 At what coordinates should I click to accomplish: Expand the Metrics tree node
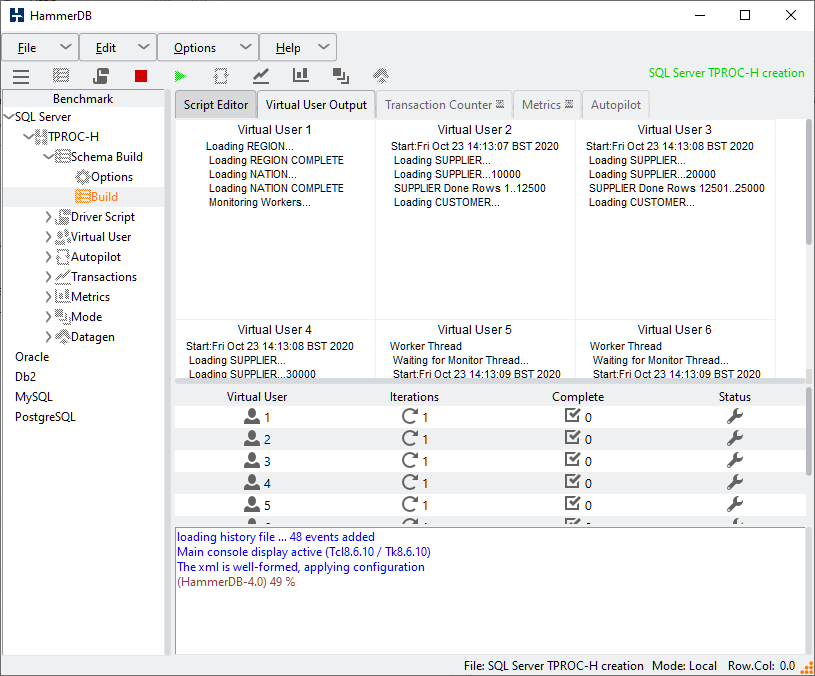(48, 297)
